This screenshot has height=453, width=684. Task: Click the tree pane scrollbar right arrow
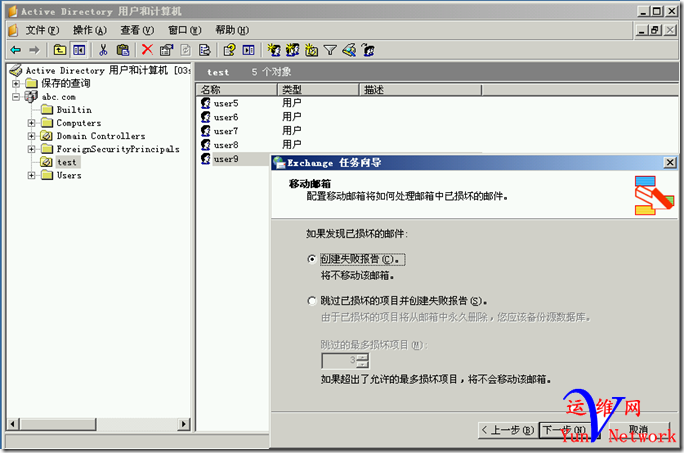[x=184, y=424]
